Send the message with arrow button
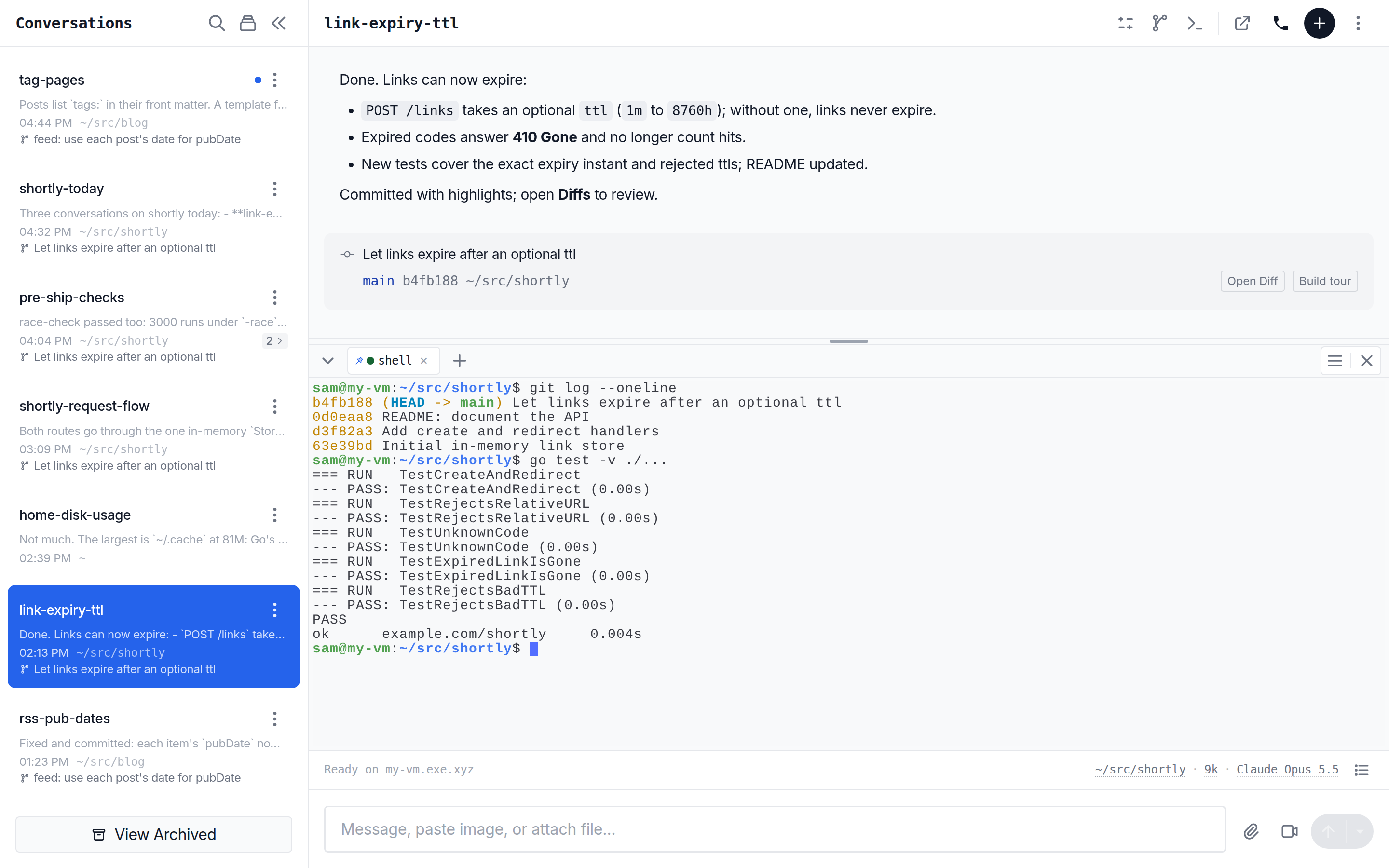Image resolution: width=1389 pixels, height=868 pixels. [x=1328, y=831]
